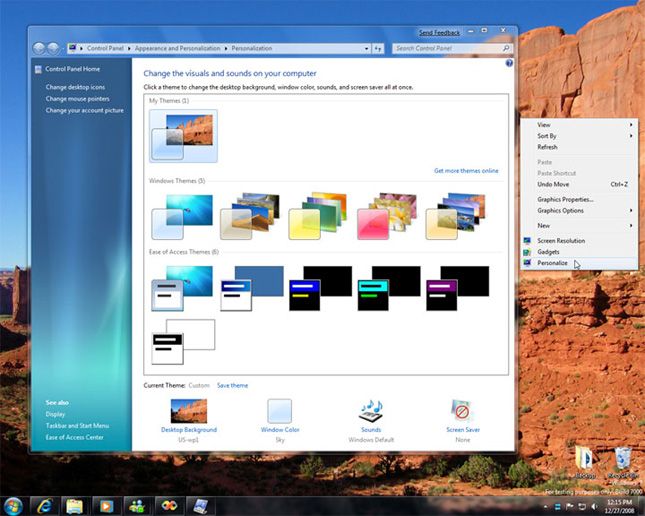Click Personalize in context menu
The height and width of the screenshot is (516, 645).
pos(580,263)
